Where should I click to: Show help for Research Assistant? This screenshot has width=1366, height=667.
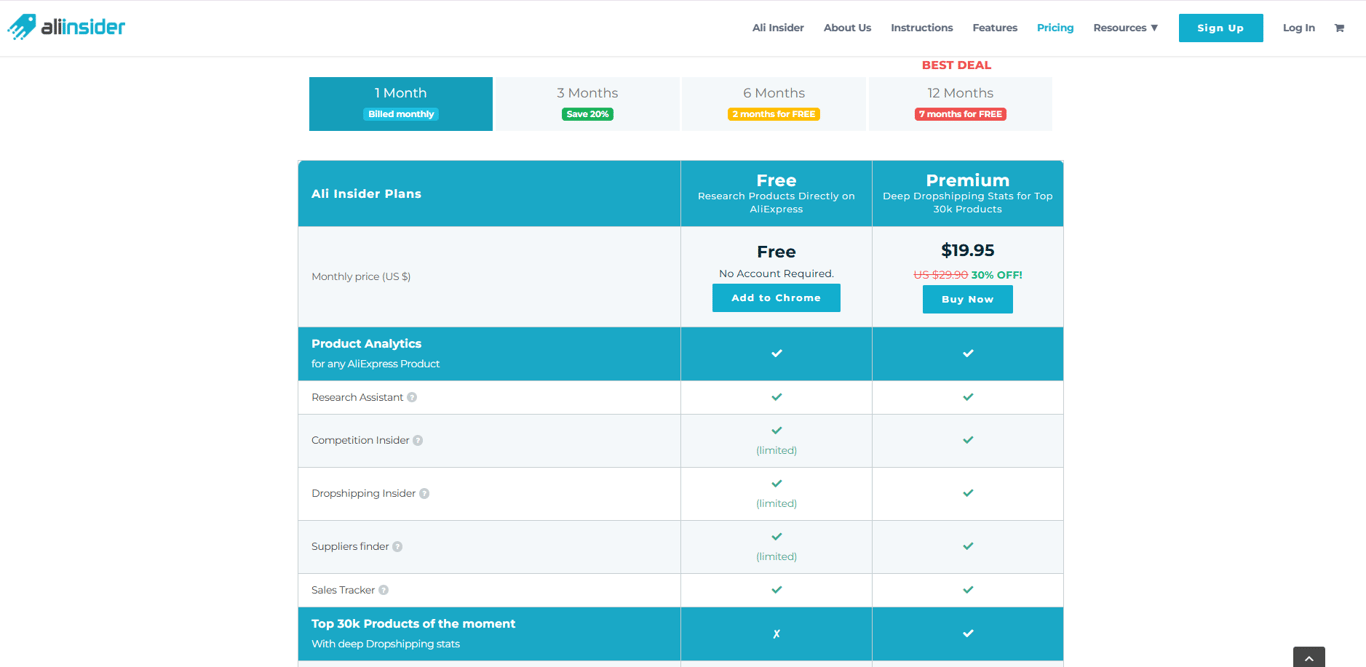[x=412, y=398]
